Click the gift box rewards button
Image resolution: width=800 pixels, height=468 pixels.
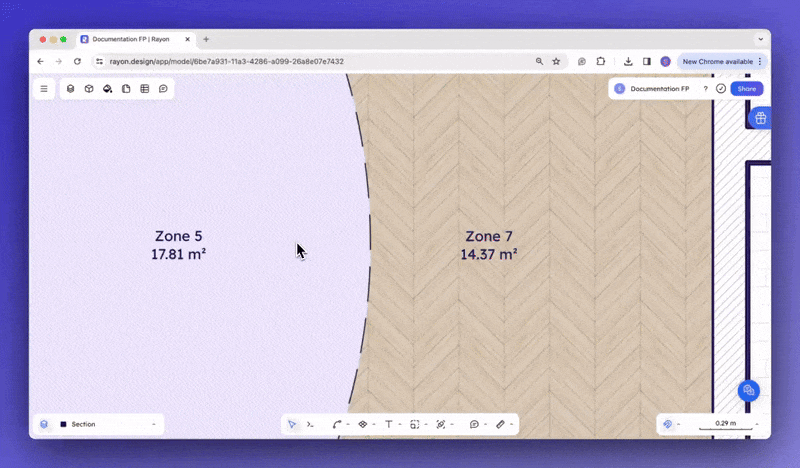pyautogui.click(x=760, y=118)
